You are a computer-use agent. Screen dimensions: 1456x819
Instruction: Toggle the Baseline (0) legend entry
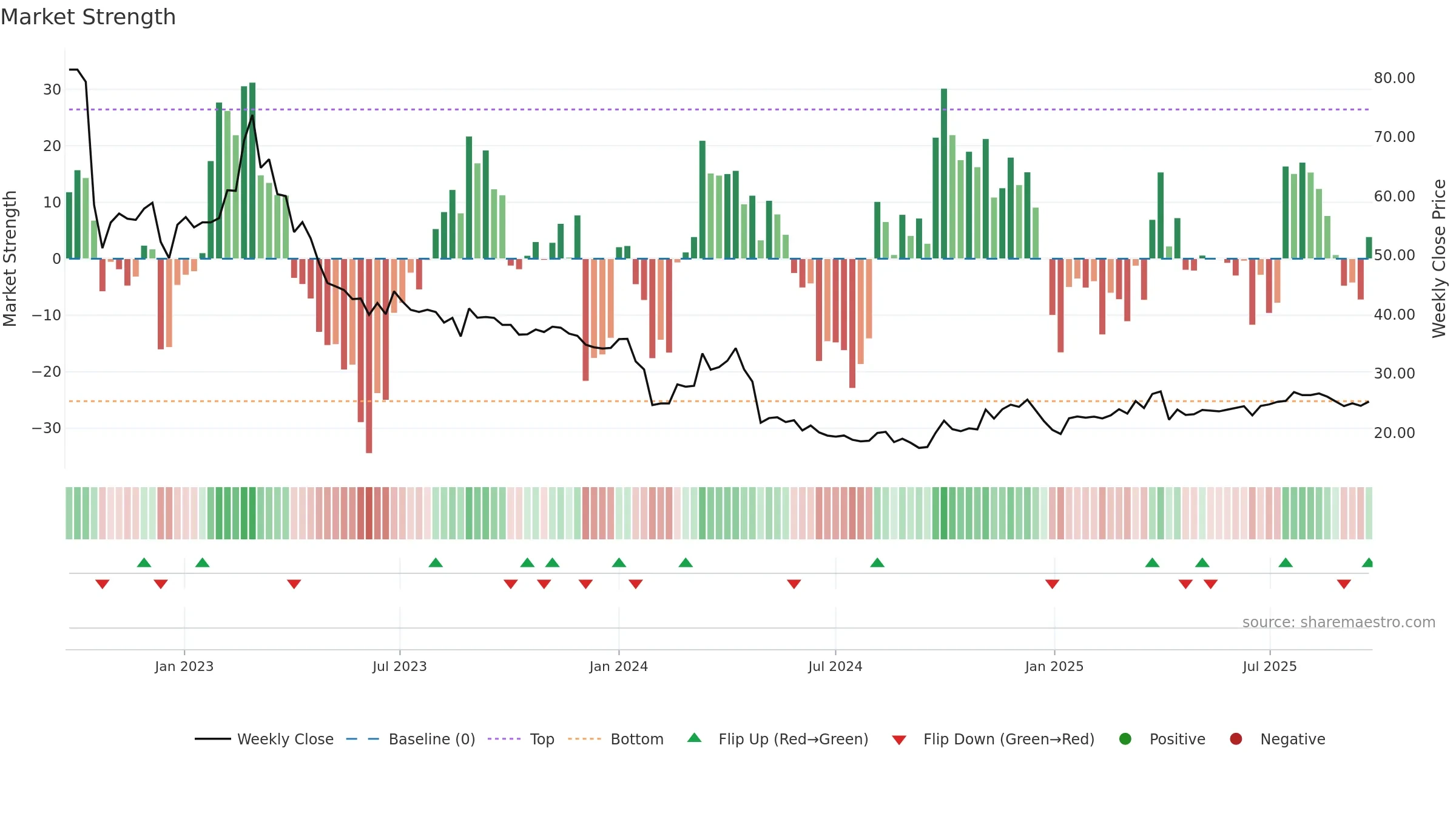pos(411,739)
